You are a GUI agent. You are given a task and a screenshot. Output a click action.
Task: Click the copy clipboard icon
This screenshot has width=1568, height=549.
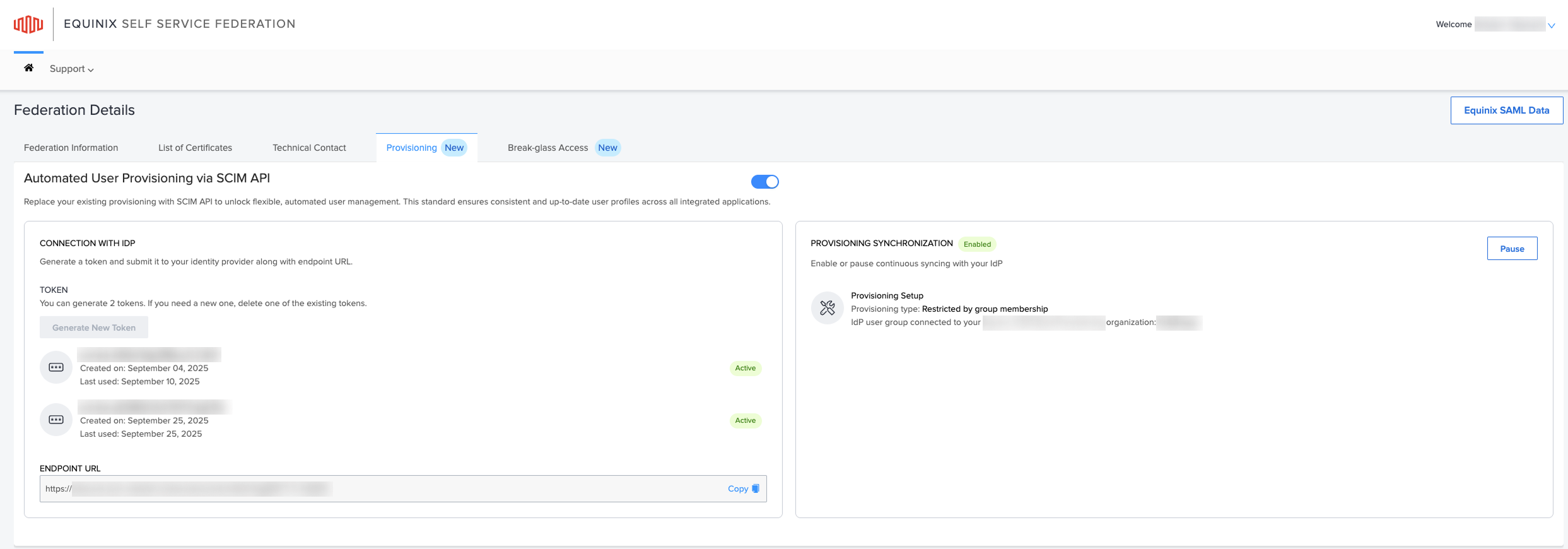point(756,488)
